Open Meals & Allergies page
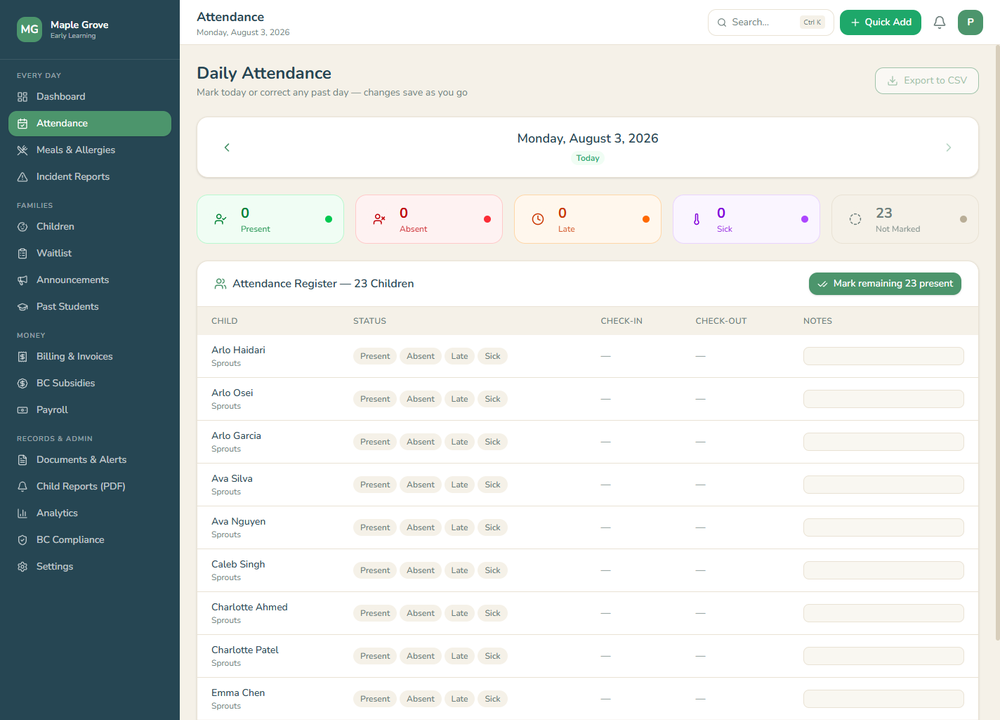Image resolution: width=1000 pixels, height=720 pixels. (x=89, y=151)
